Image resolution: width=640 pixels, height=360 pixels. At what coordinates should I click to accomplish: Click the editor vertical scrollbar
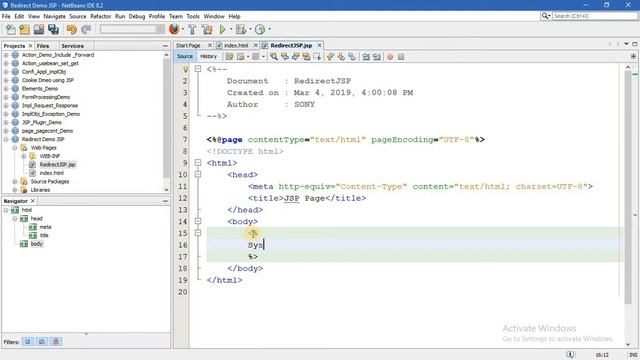[x=628, y=187]
